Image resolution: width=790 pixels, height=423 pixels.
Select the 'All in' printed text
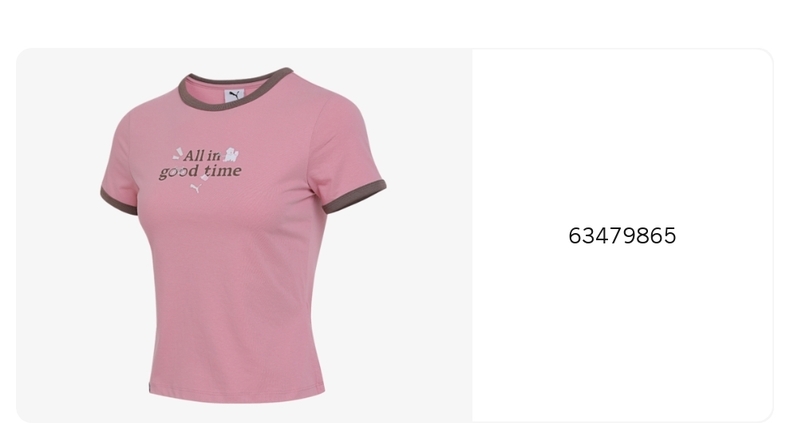202,156
